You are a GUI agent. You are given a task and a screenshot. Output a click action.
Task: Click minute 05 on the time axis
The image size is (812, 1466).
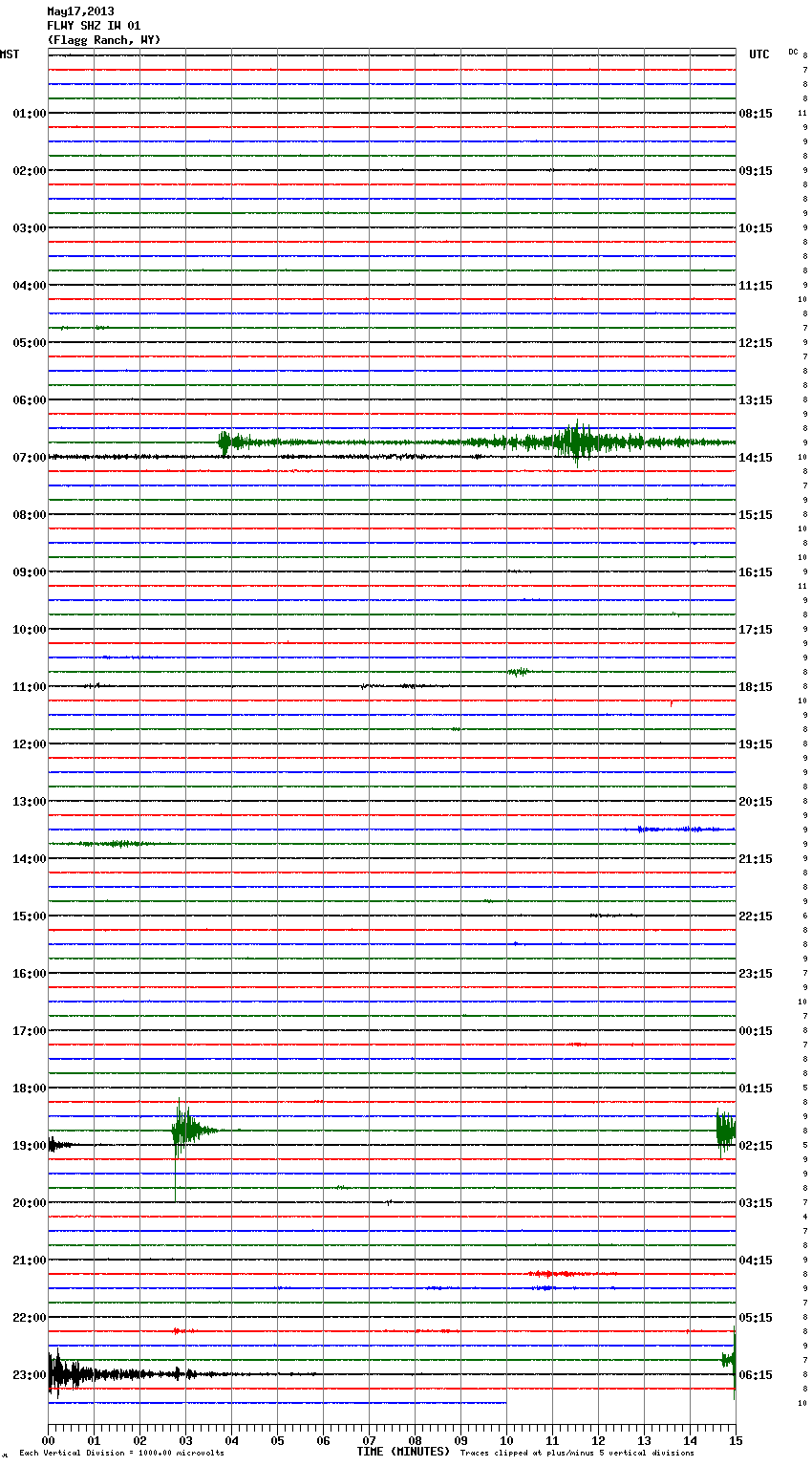click(277, 1440)
